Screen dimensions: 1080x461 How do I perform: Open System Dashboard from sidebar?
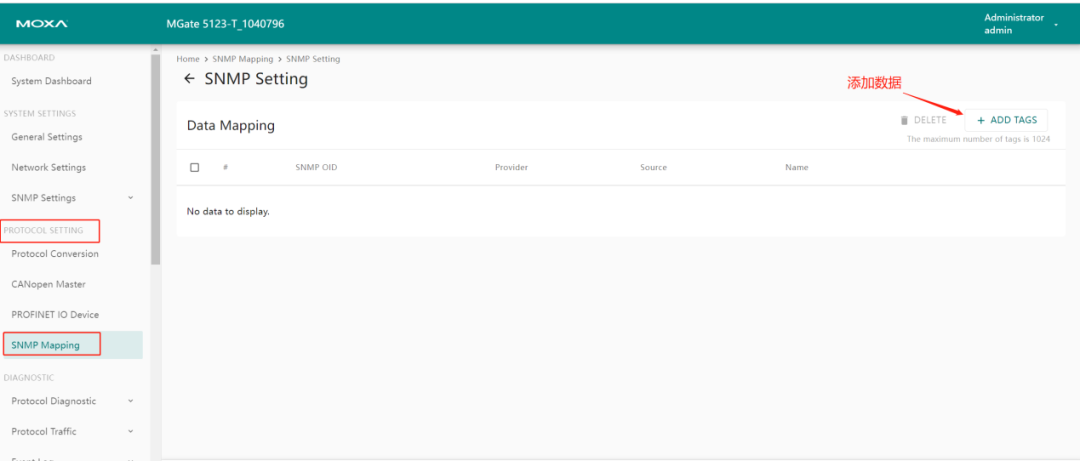[51, 81]
